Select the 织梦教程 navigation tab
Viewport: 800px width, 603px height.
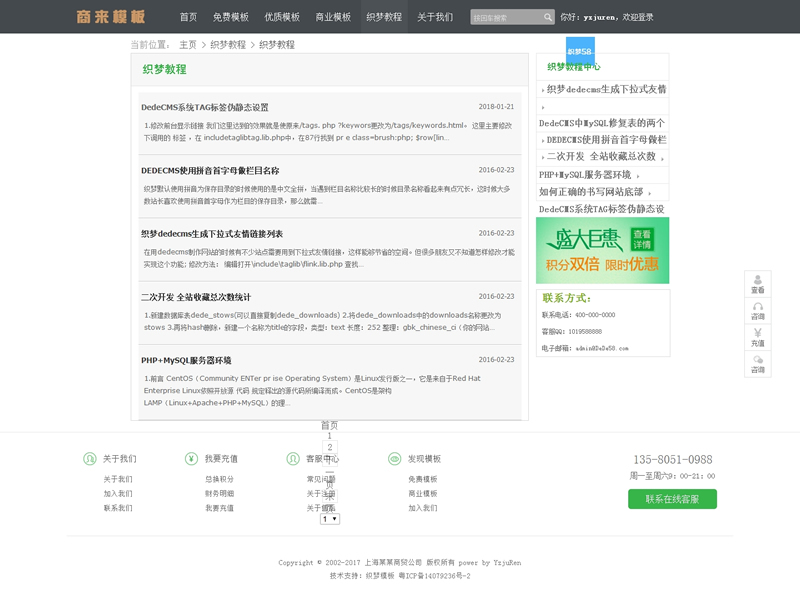click(x=384, y=17)
